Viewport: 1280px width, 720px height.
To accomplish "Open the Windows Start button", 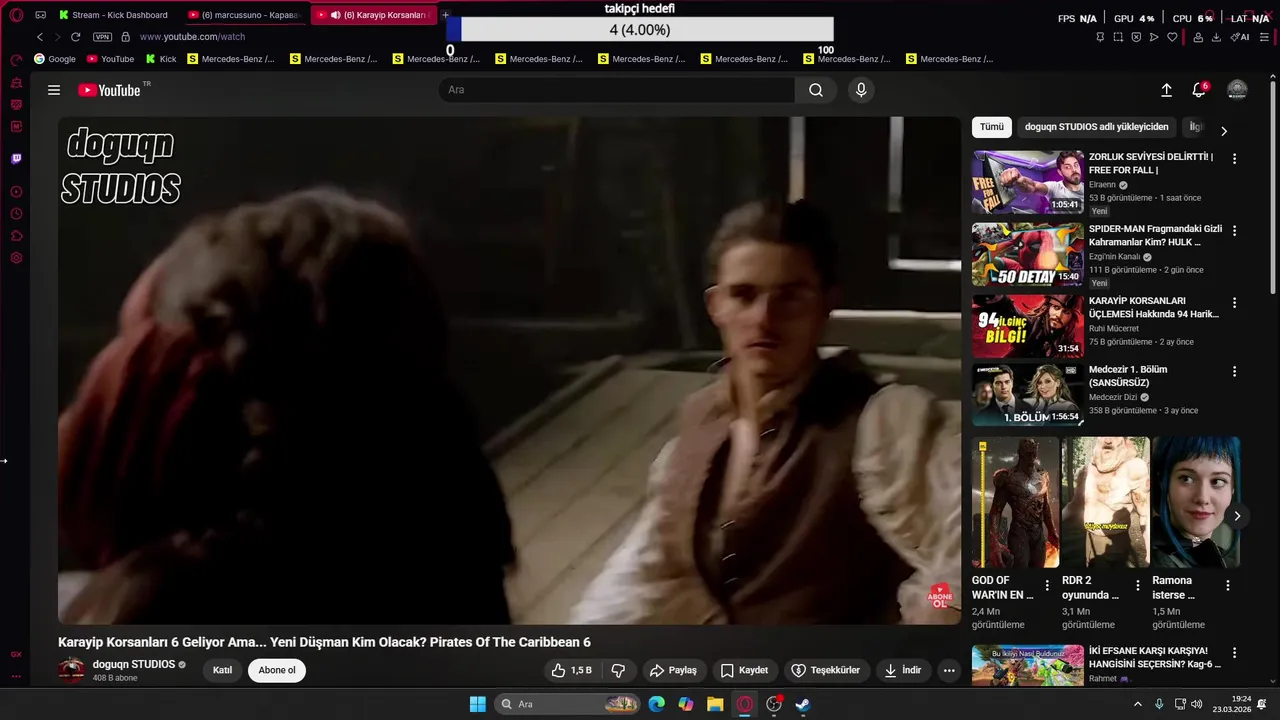I will coord(478,704).
